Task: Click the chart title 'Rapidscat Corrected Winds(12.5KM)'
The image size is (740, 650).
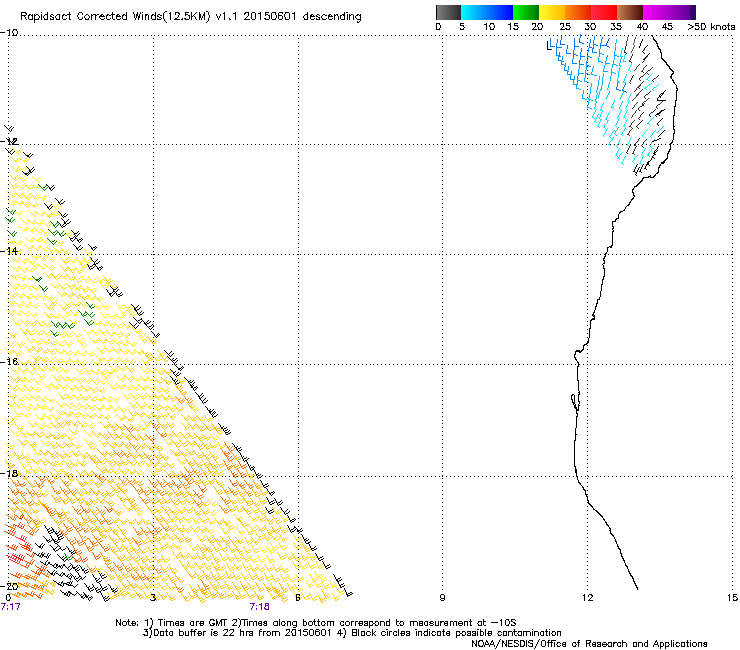Action: pyautogui.click(x=115, y=17)
